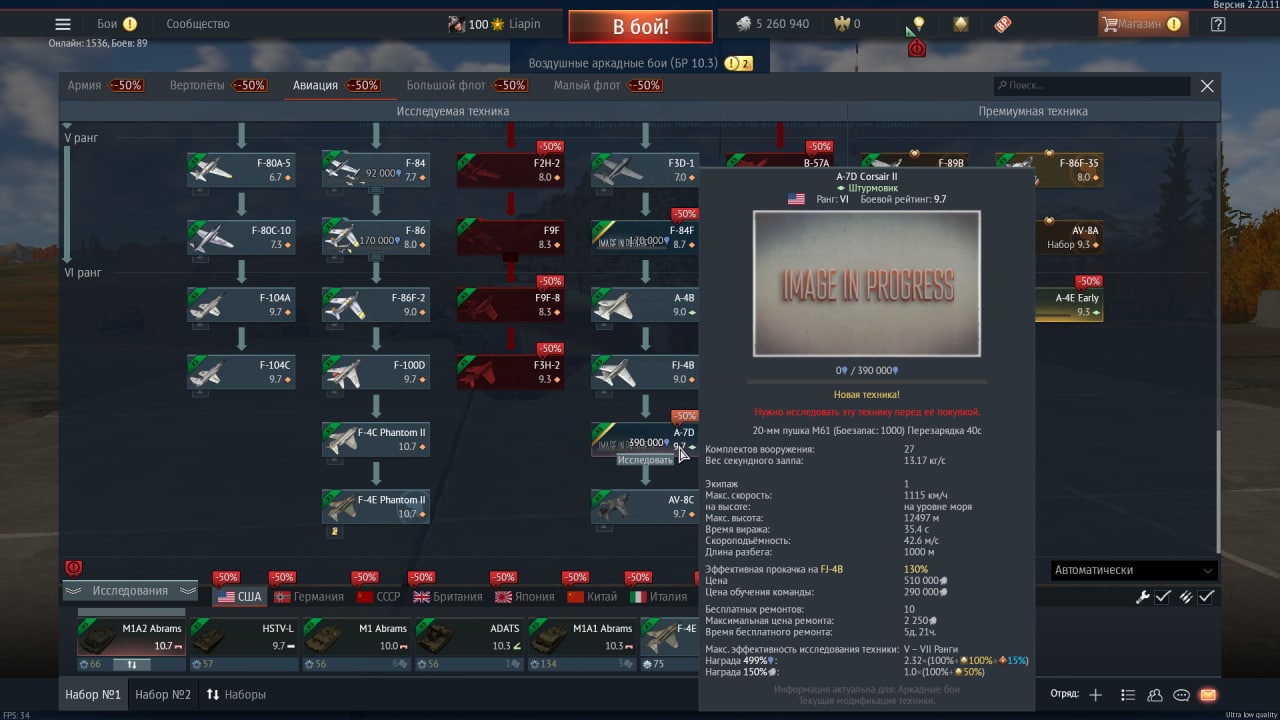This screenshot has height=720, width=1280.
Task: Select the F-4C Phantom II aircraft
Action: tap(376, 440)
